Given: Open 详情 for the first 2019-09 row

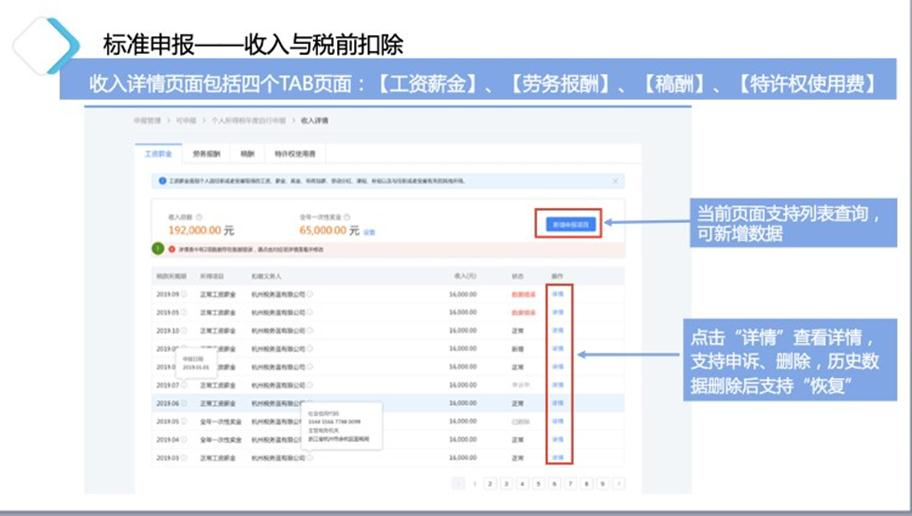Looking at the screenshot, I should (558, 294).
